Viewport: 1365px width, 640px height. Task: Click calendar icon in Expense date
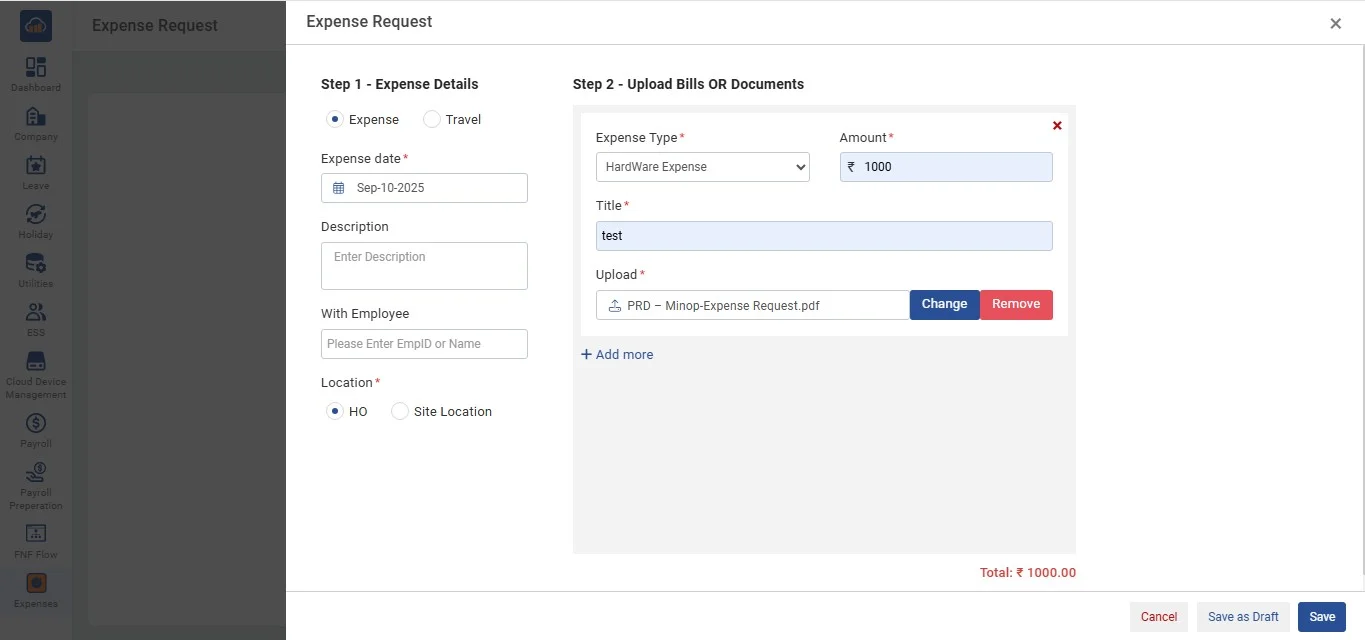tap(339, 188)
